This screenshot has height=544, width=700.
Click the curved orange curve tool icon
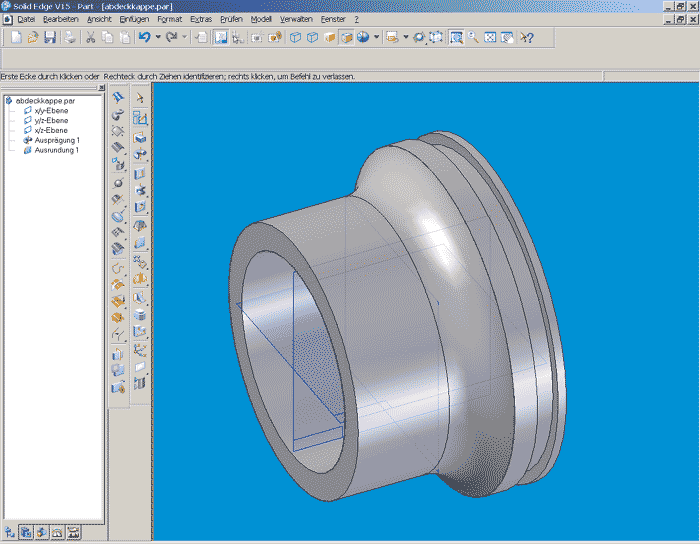coord(118,268)
